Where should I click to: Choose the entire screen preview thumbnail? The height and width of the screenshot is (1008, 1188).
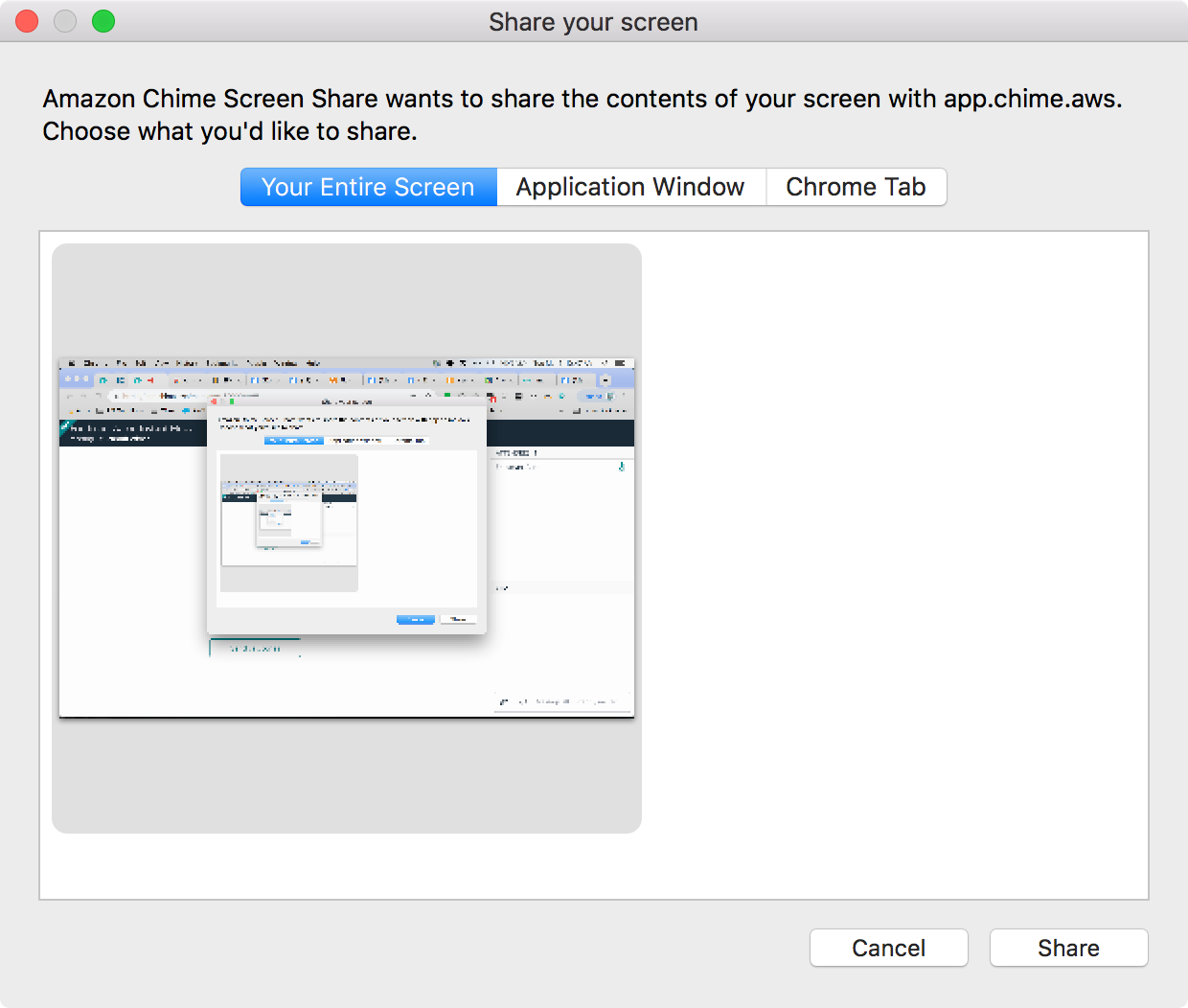click(x=347, y=538)
